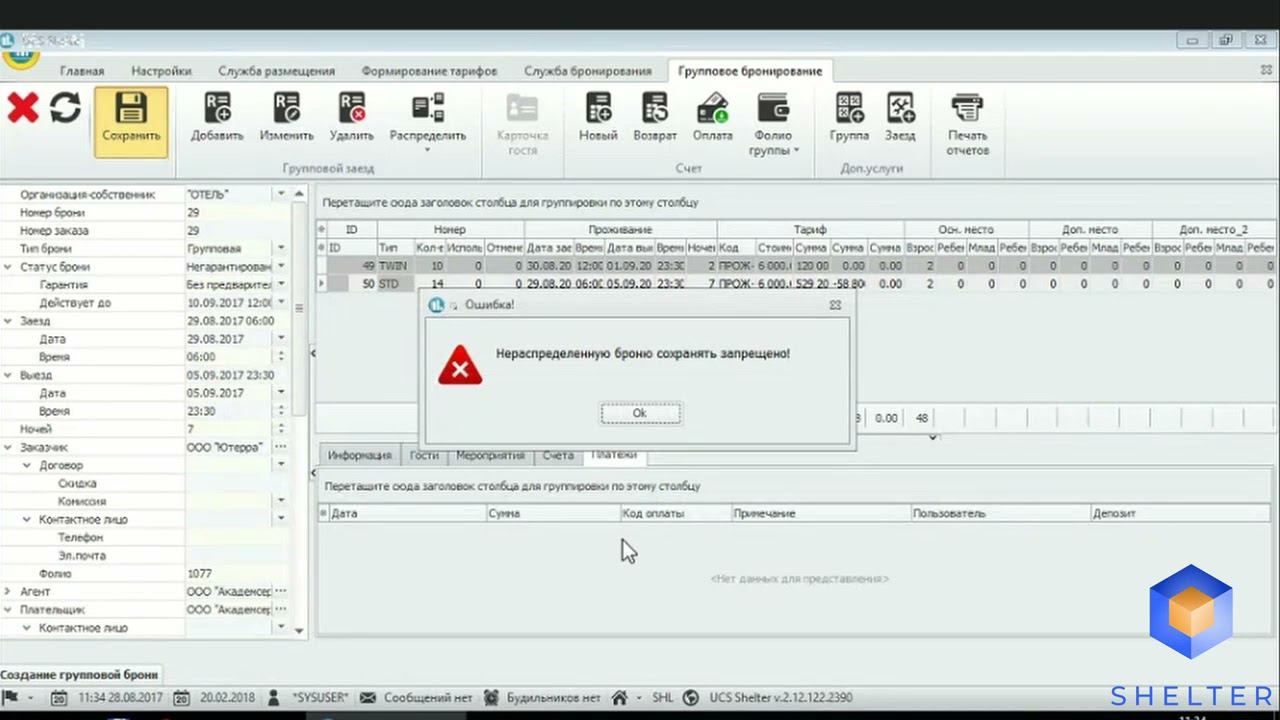Click the calendar icon near 20.02.2018
This screenshot has height=720, width=1280.
pos(182,697)
